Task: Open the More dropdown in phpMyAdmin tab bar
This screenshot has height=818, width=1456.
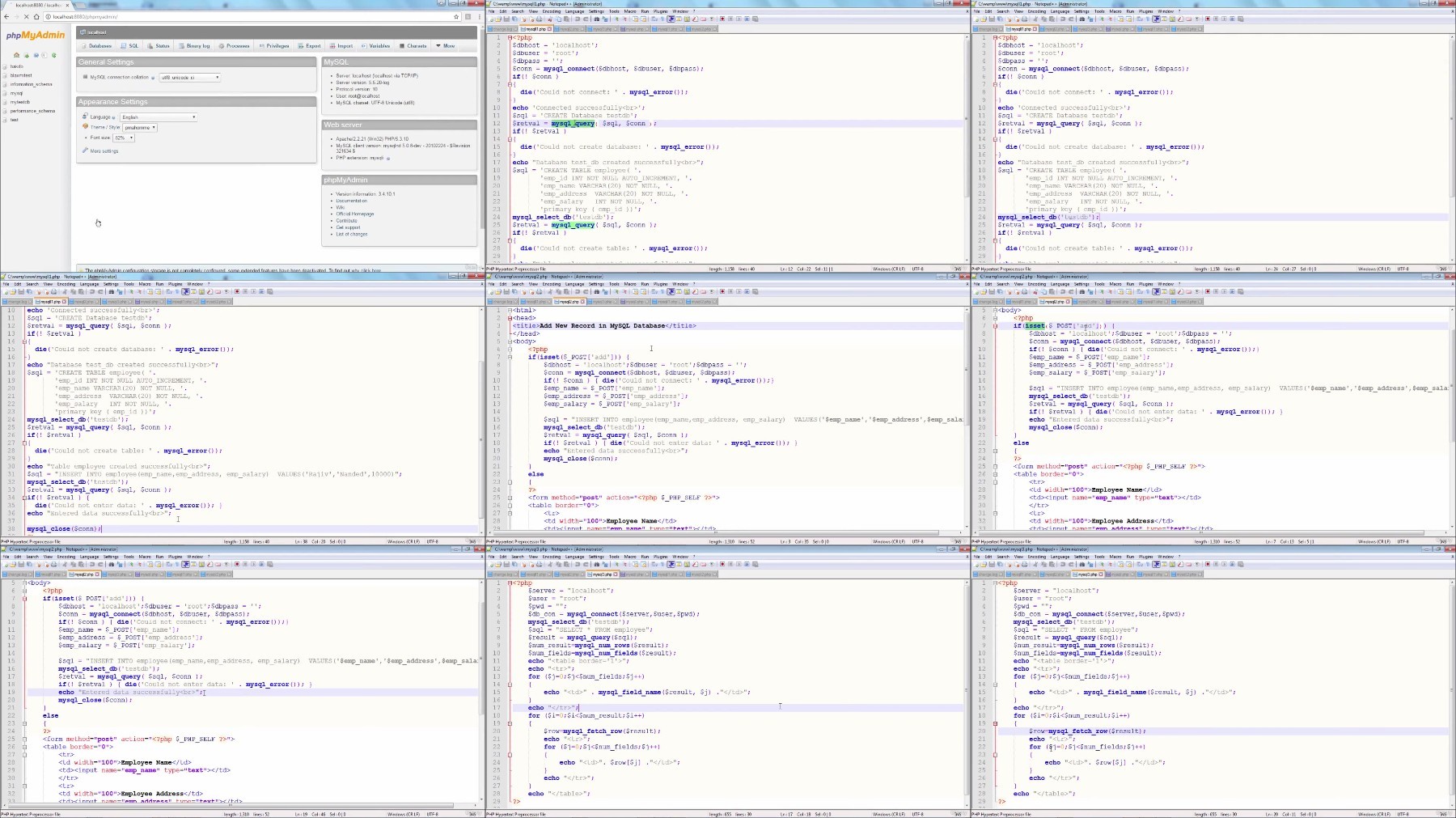Action: click(446, 46)
